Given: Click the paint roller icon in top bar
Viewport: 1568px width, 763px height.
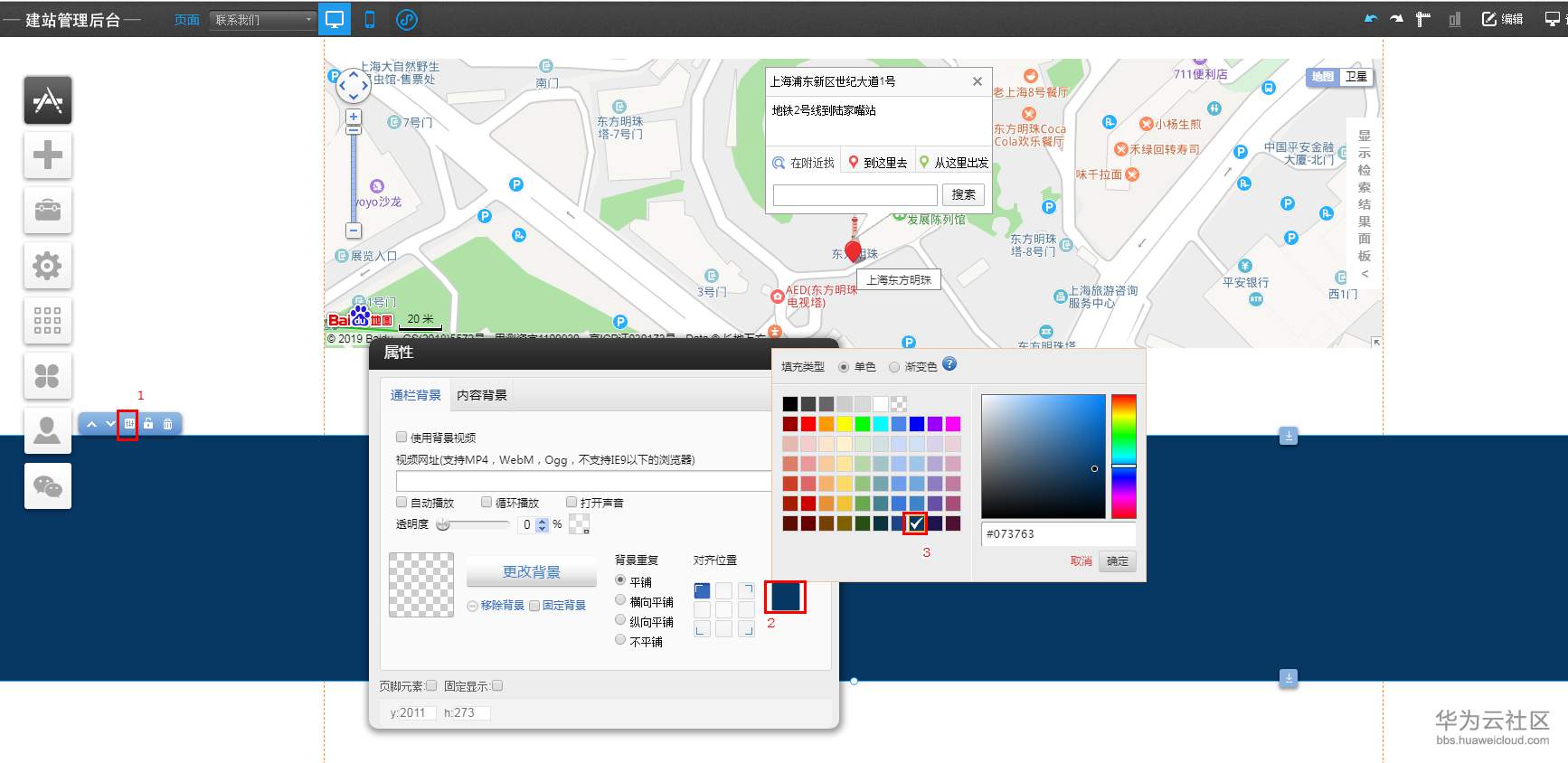Looking at the screenshot, I should click(x=1423, y=19).
